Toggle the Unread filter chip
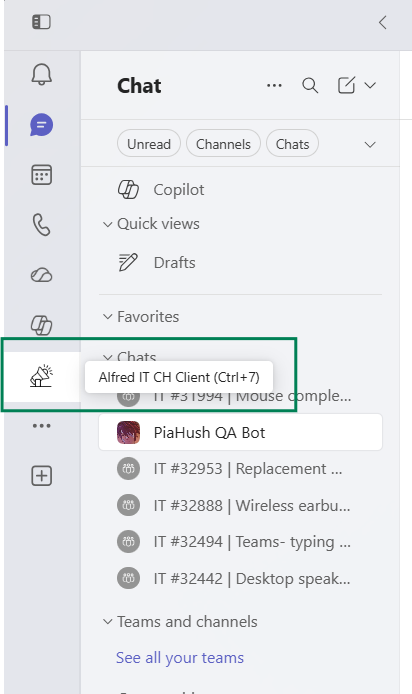Screen dimensions: 412x694 pos(149,144)
